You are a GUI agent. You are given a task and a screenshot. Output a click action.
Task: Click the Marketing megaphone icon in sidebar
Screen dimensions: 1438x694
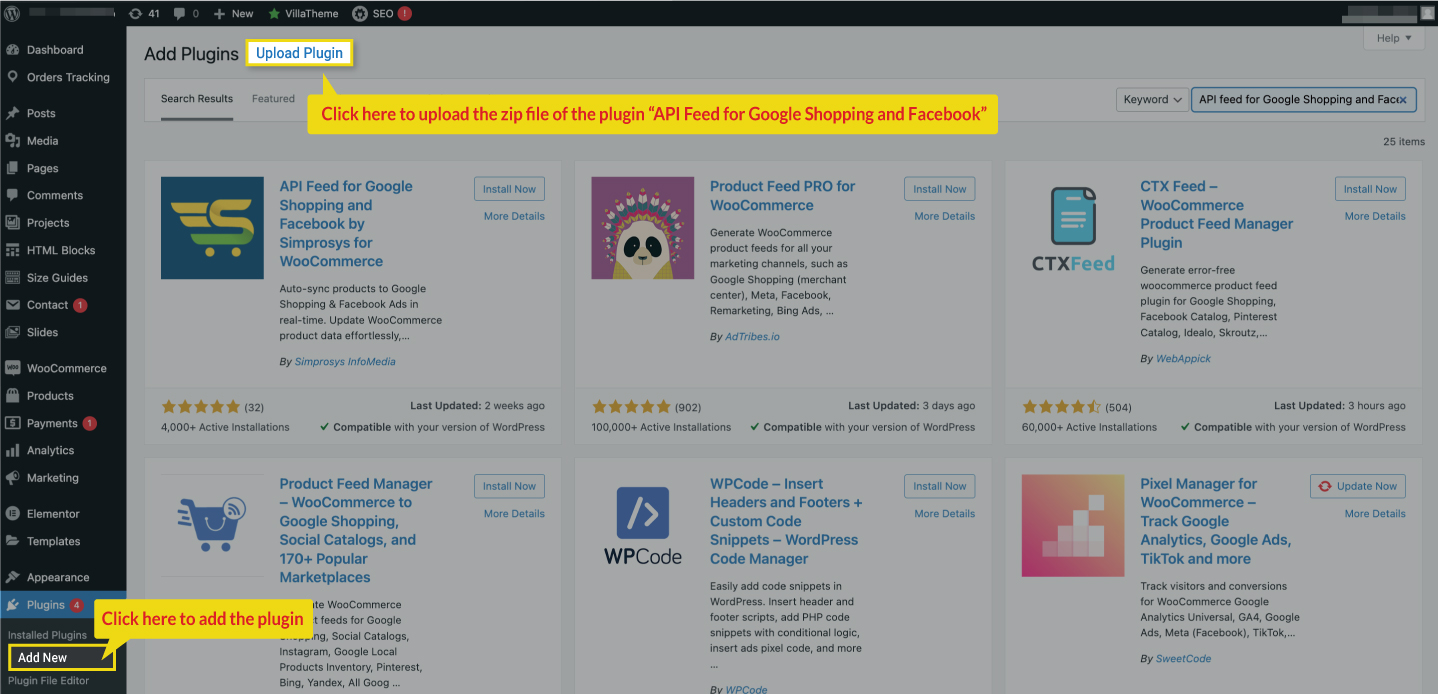[x=13, y=478]
